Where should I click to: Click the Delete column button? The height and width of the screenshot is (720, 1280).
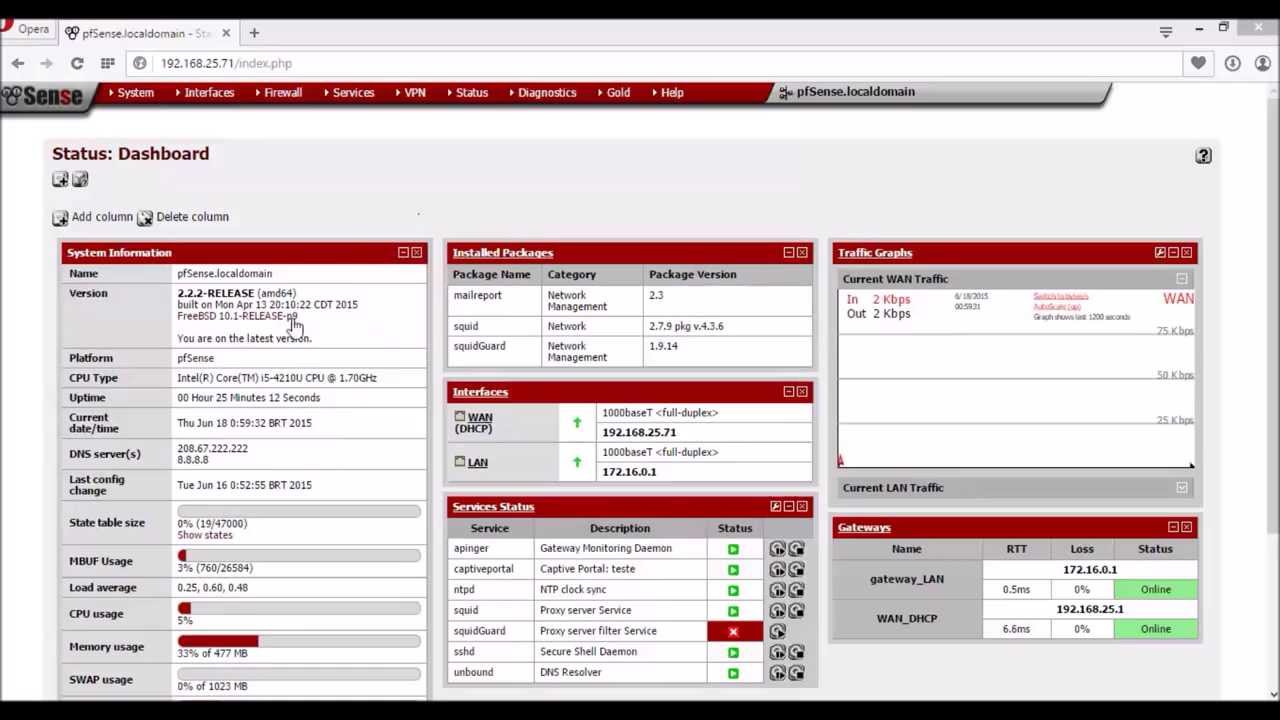(x=183, y=217)
